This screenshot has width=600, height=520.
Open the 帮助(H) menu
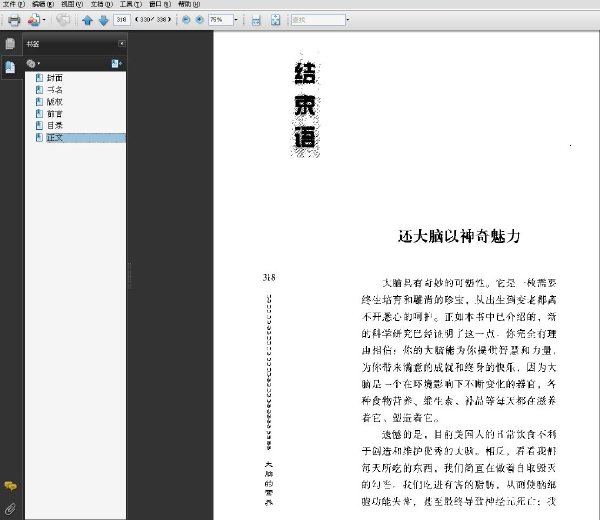pos(189,4)
